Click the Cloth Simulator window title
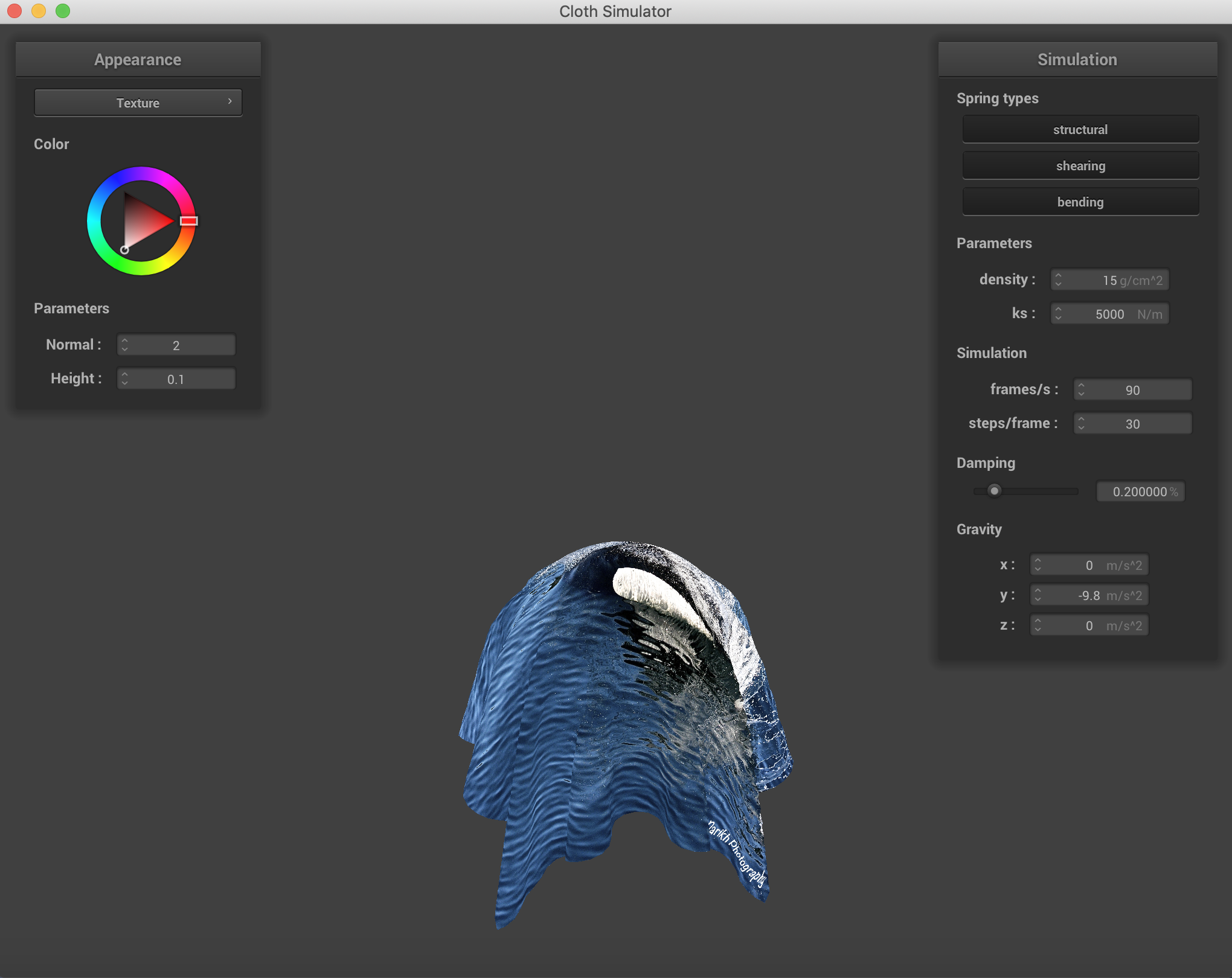Image resolution: width=1232 pixels, height=978 pixels. (615, 11)
